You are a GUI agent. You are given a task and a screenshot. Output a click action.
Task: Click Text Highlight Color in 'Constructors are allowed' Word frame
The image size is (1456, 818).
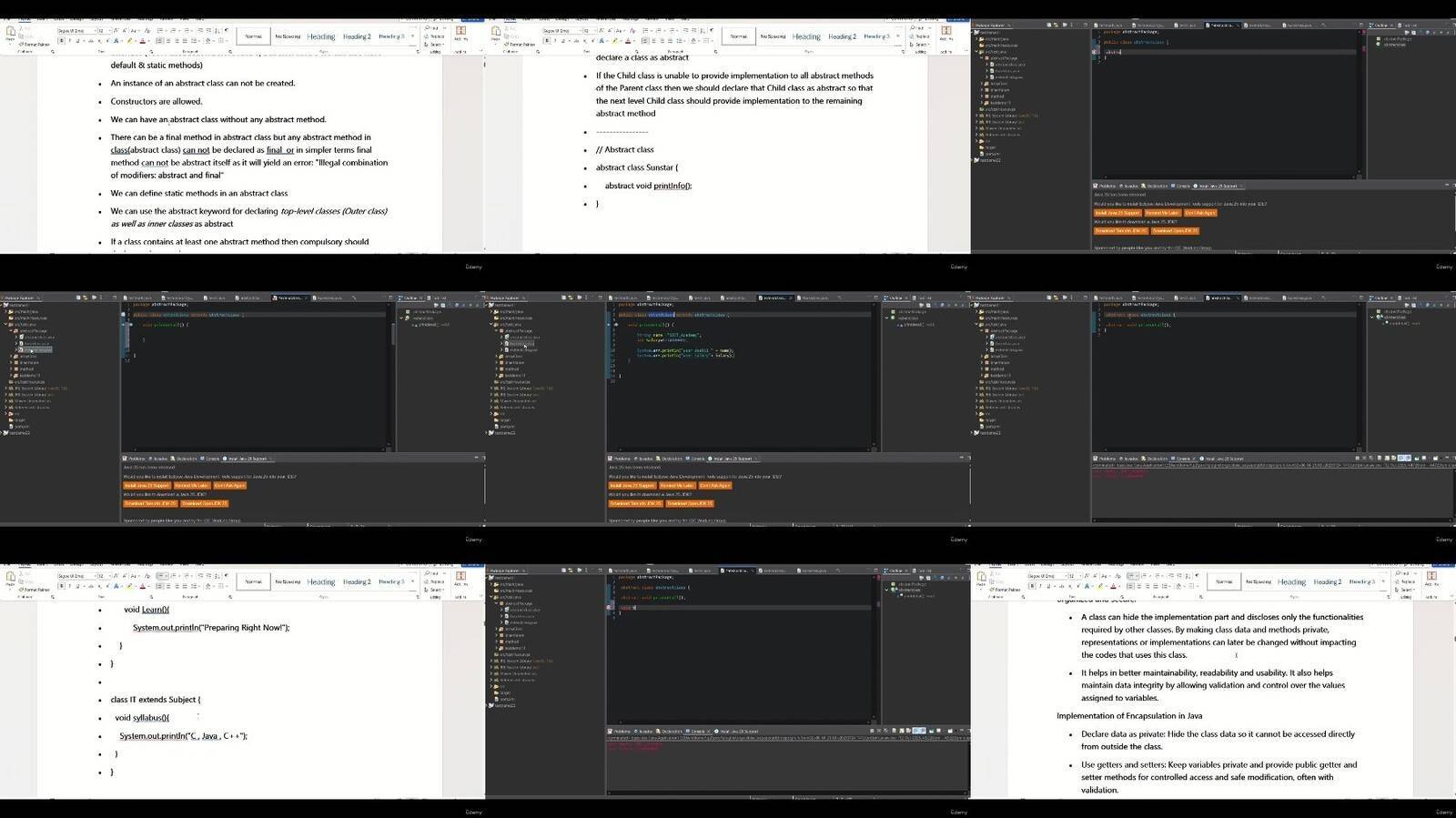130,41
